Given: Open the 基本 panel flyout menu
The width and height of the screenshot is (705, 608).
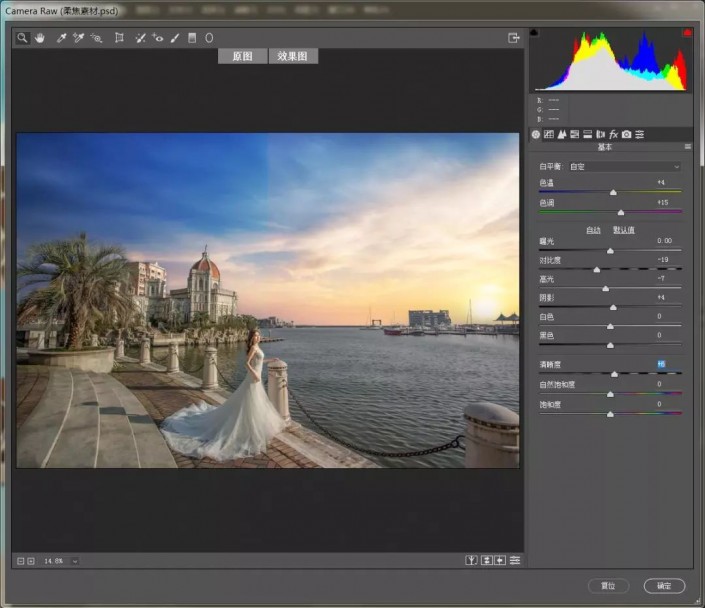Looking at the screenshot, I should [687, 147].
